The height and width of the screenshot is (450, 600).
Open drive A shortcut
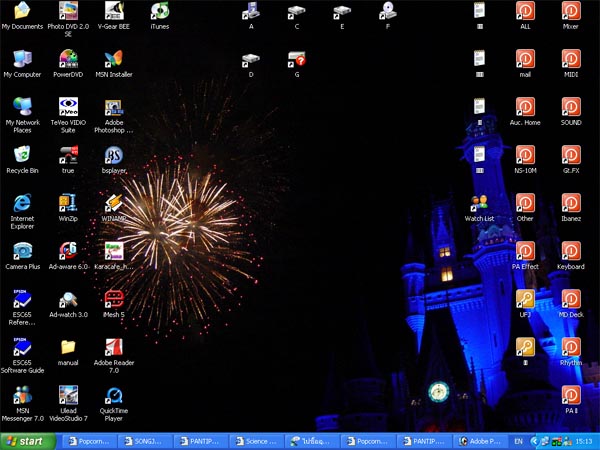pyautogui.click(x=251, y=11)
